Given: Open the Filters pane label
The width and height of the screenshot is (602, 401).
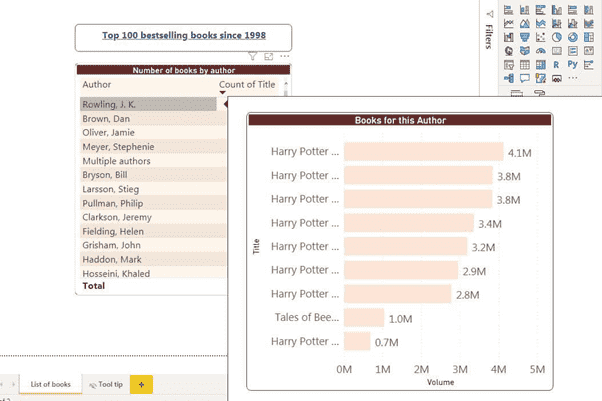Looking at the screenshot, I should (x=489, y=36).
